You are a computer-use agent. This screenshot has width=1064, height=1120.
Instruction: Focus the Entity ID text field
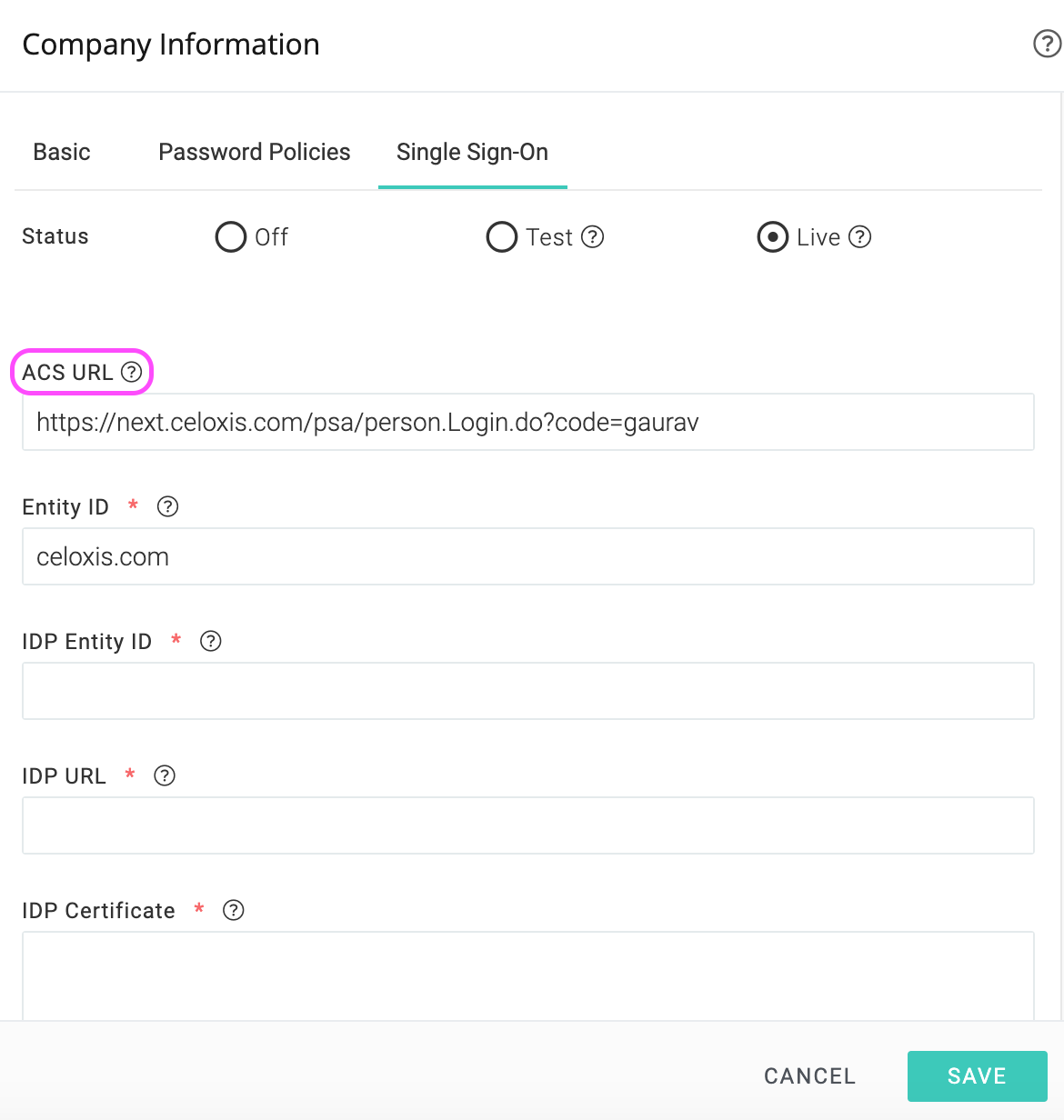[528, 556]
